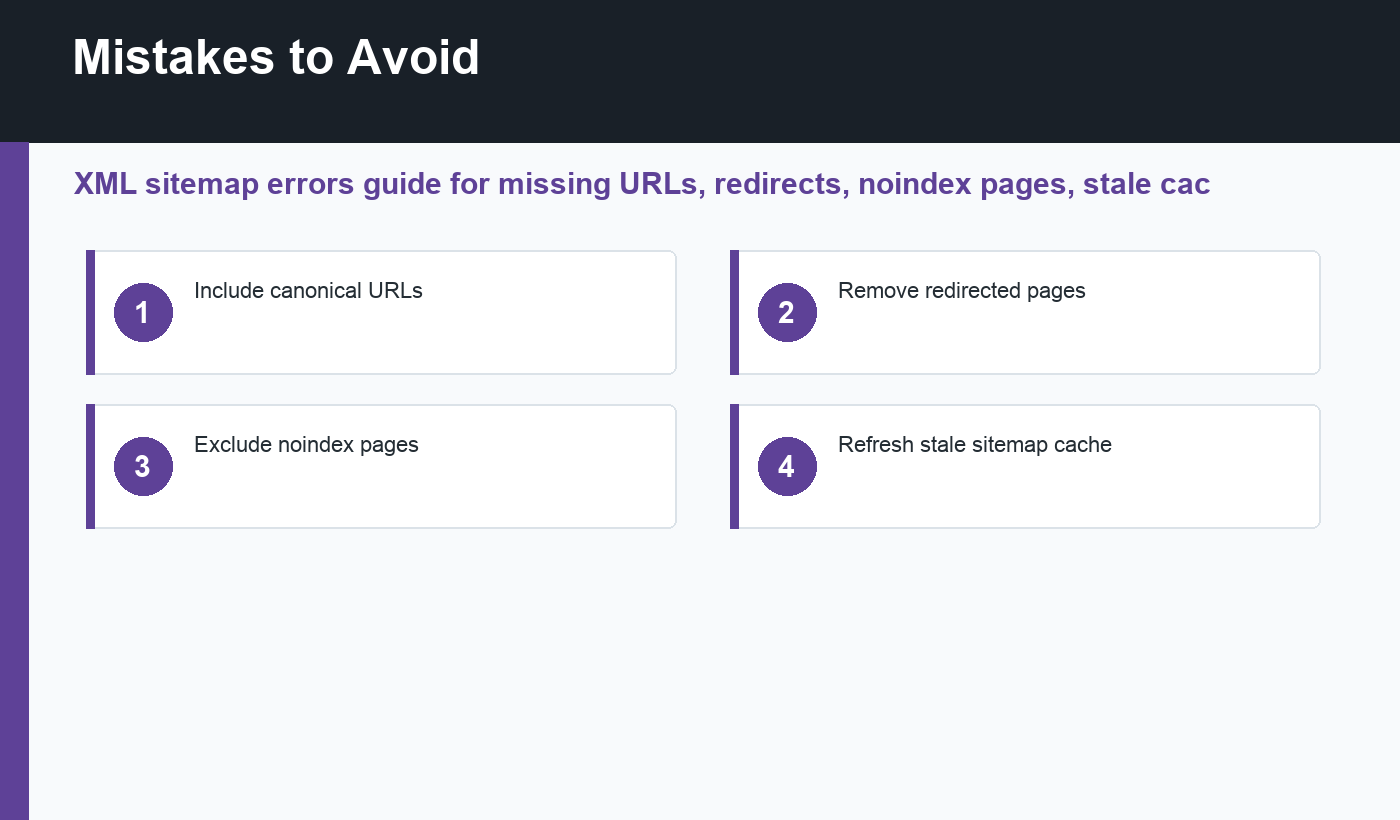The image size is (1400, 820).
Task: Click the number 1 circle badge
Action: [x=143, y=312]
